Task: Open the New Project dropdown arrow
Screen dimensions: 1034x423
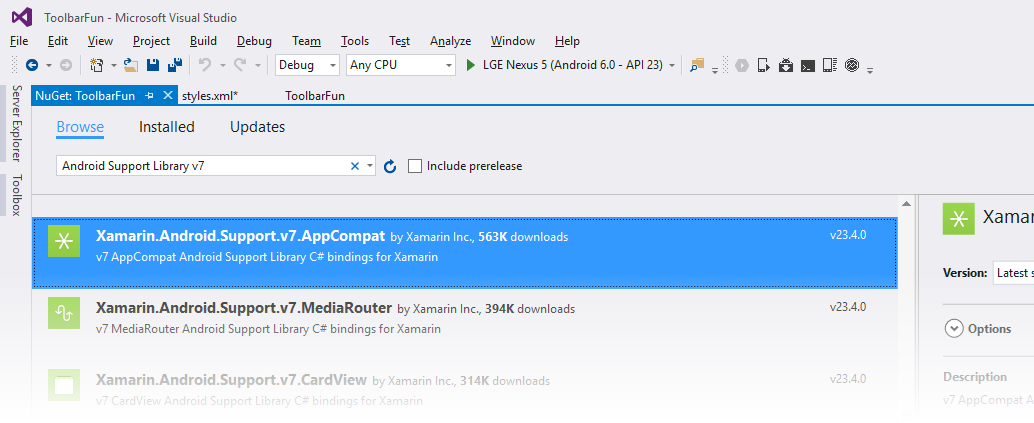Action: (113, 65)
